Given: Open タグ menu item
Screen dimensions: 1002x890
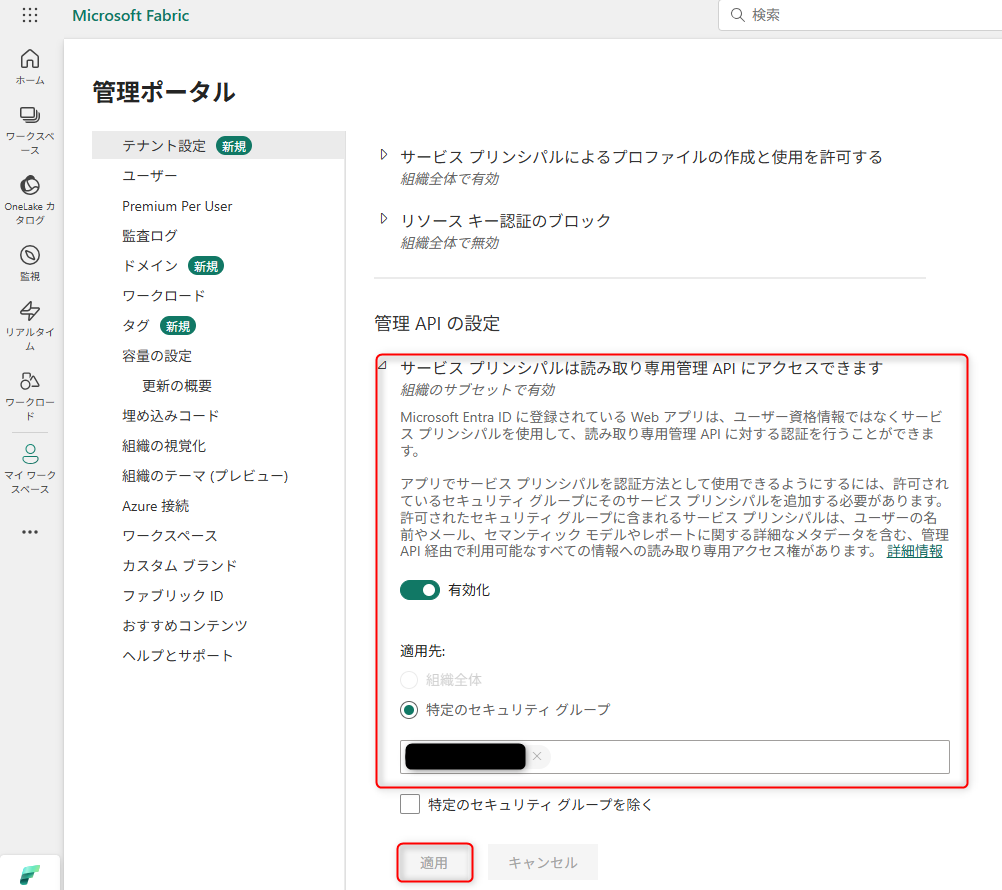Looking at the screenshot, I should coord(135,326).
